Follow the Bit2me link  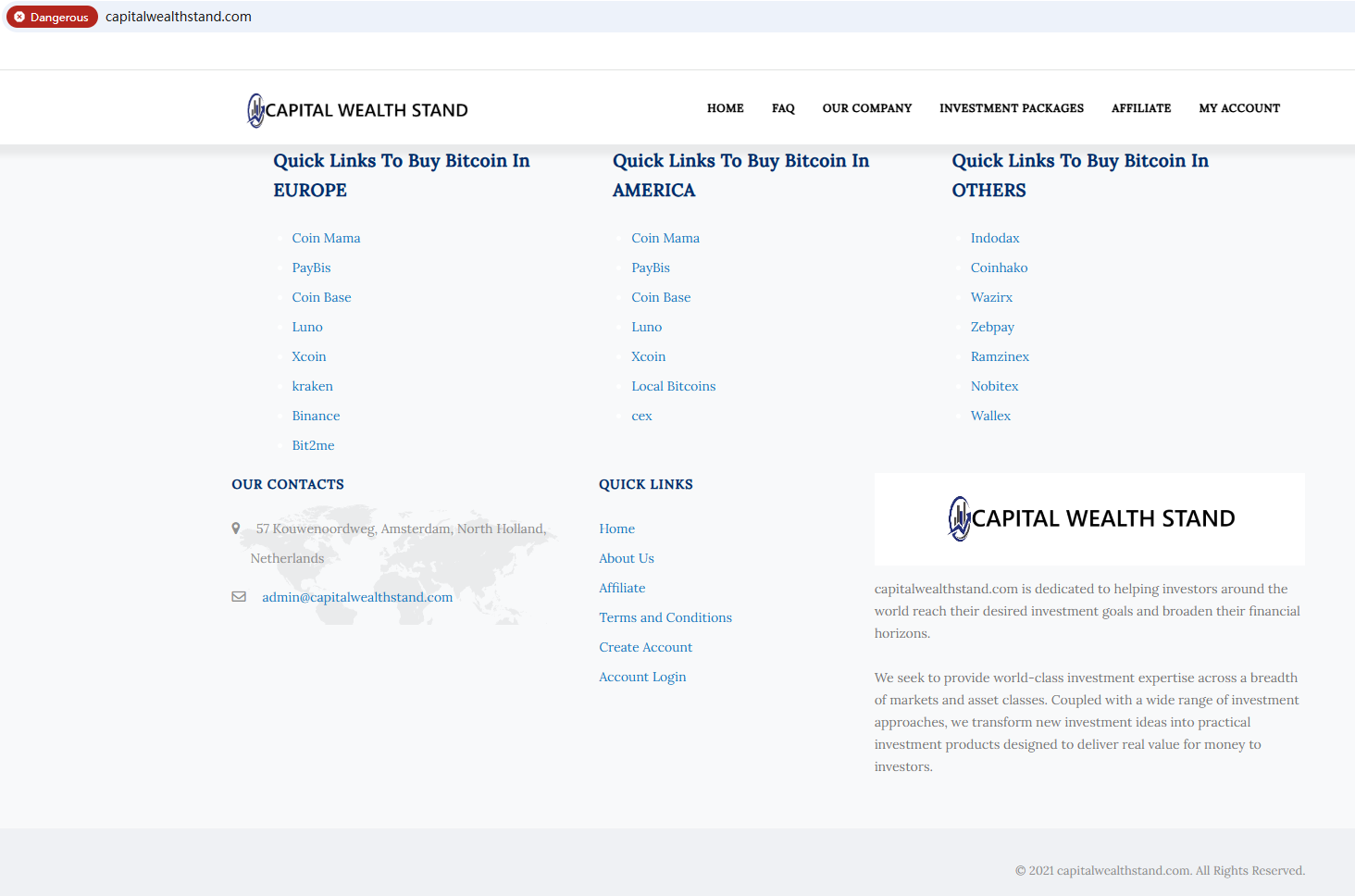pyautogui.click(x=314, y=445)
